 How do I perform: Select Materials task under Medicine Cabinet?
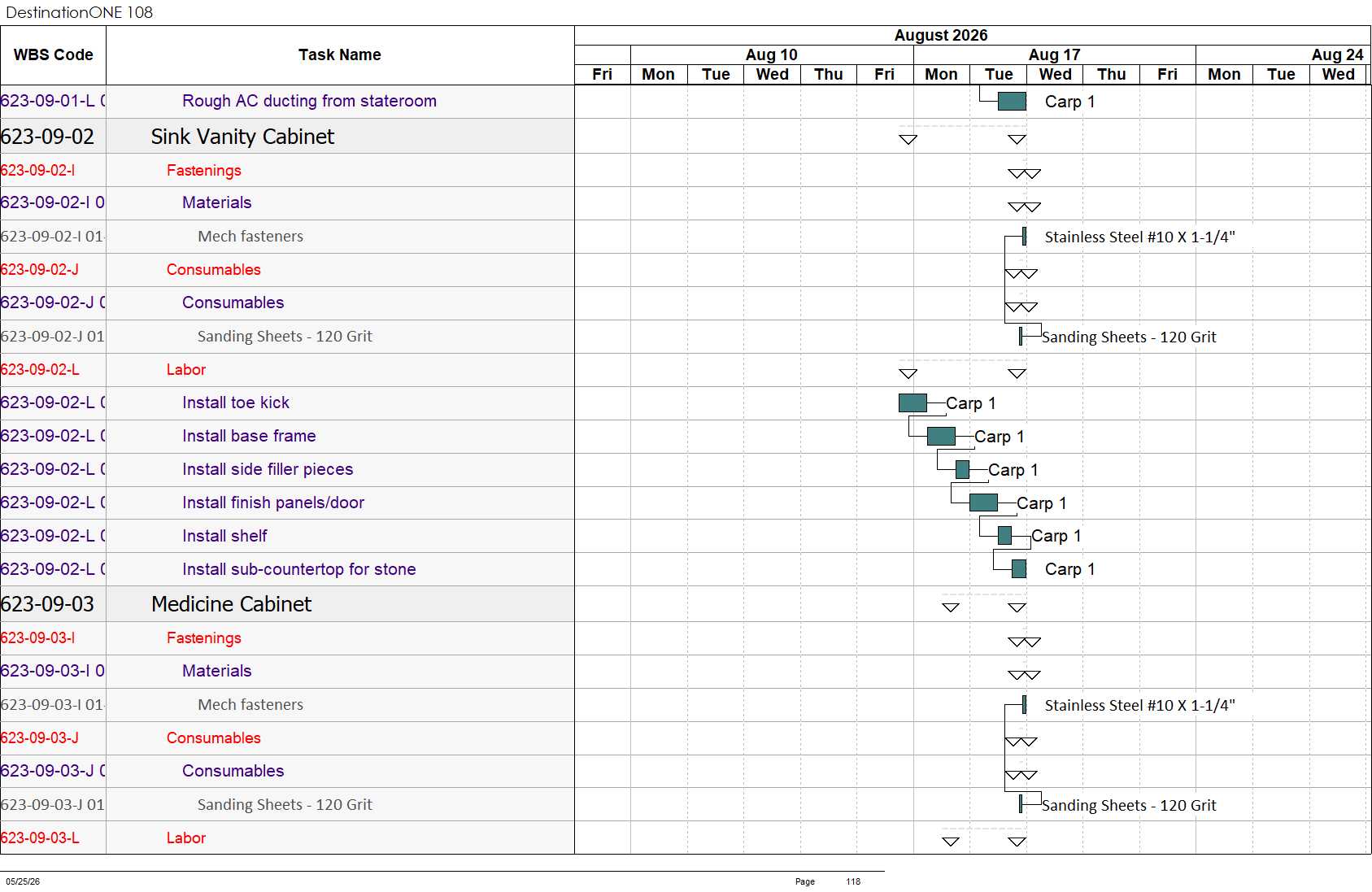pyautogui.click(x=216, y=671)
